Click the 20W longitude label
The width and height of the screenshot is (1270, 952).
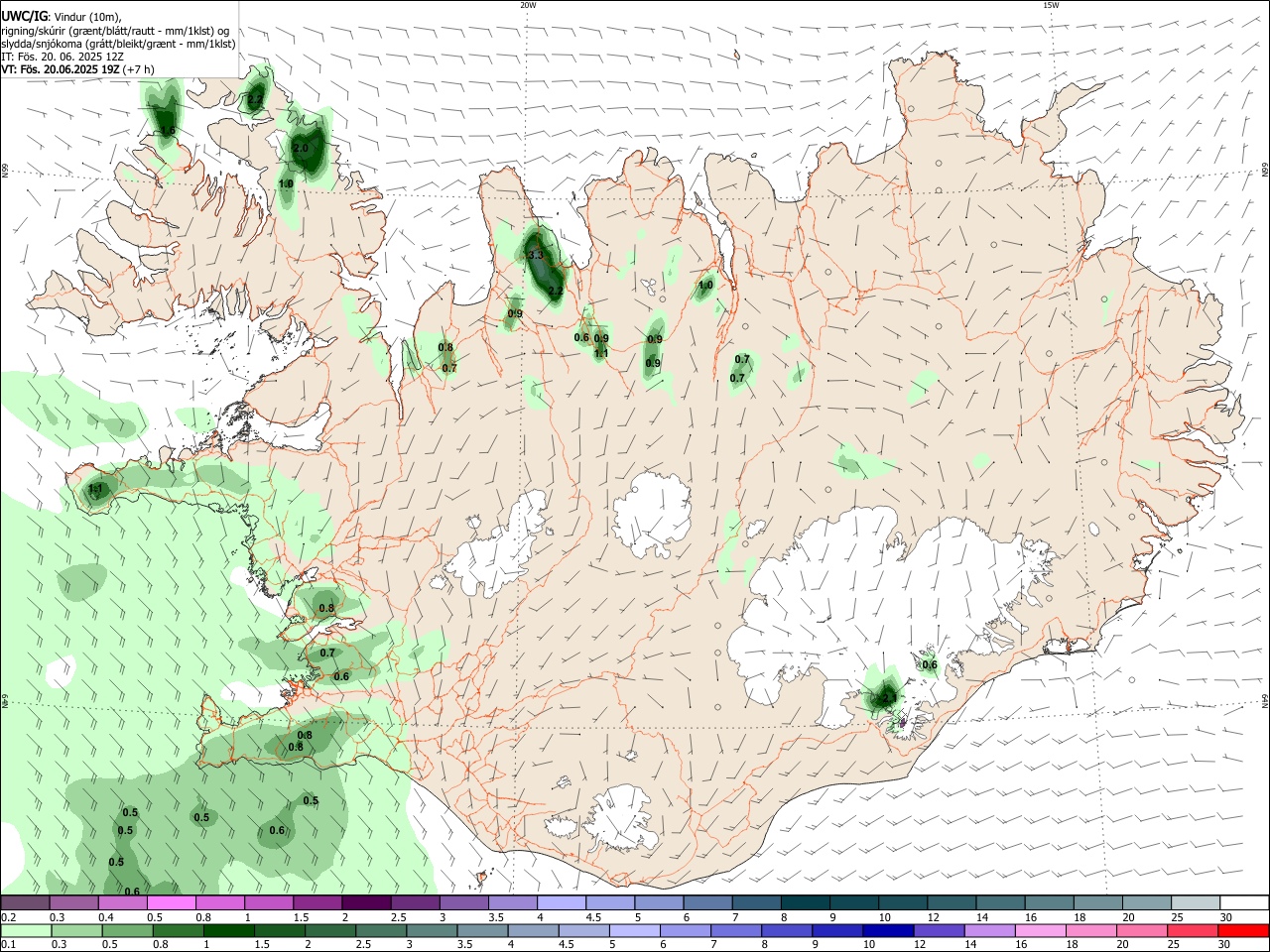528,5
